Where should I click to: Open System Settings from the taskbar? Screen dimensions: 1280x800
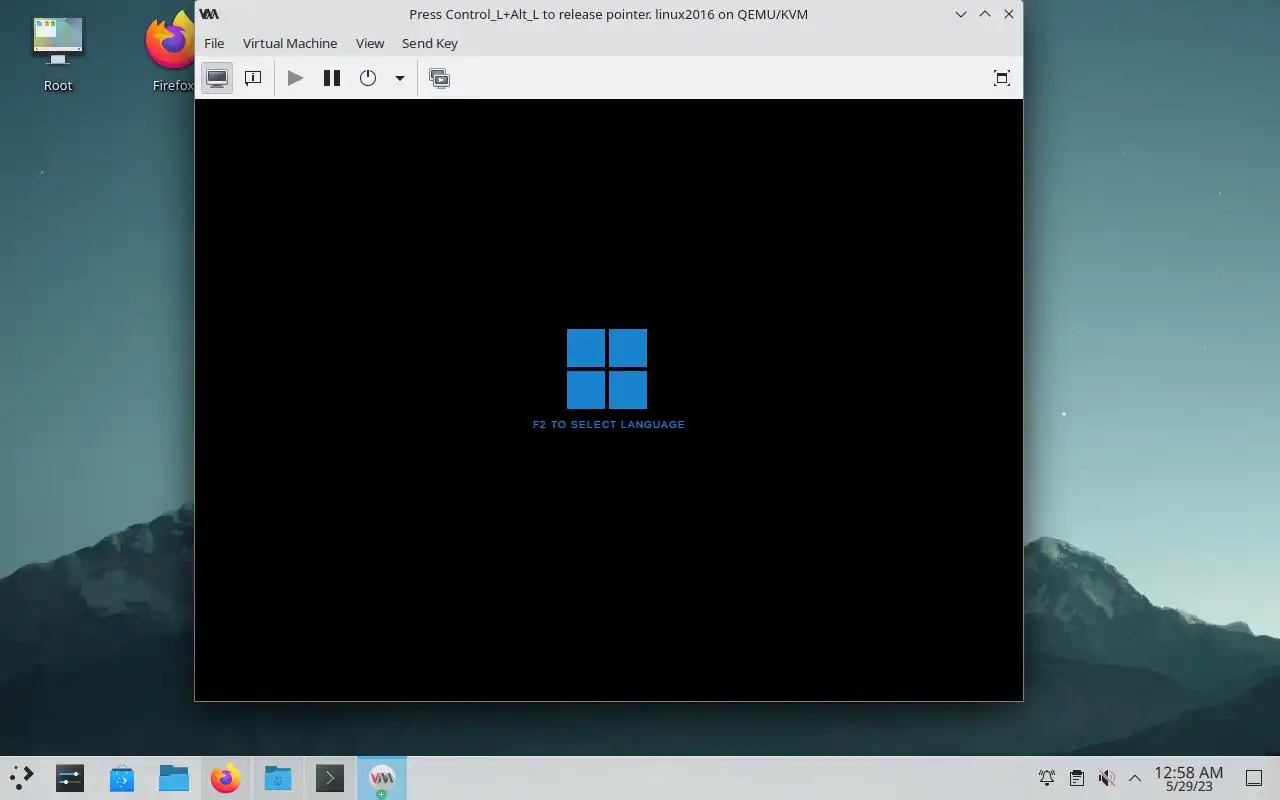70,778
